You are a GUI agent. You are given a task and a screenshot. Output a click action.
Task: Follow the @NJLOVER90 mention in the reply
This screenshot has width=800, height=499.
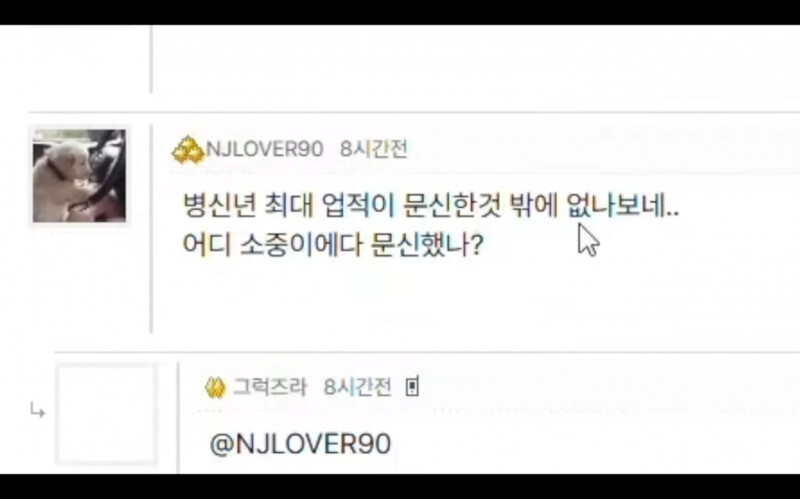click(301, 443)
